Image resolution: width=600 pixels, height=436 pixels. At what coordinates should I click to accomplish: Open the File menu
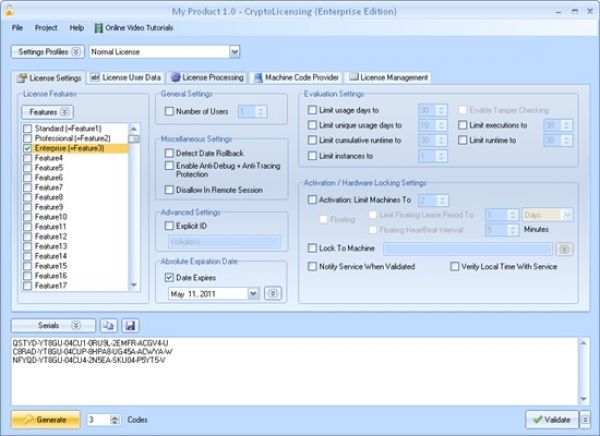coord(17,28)
